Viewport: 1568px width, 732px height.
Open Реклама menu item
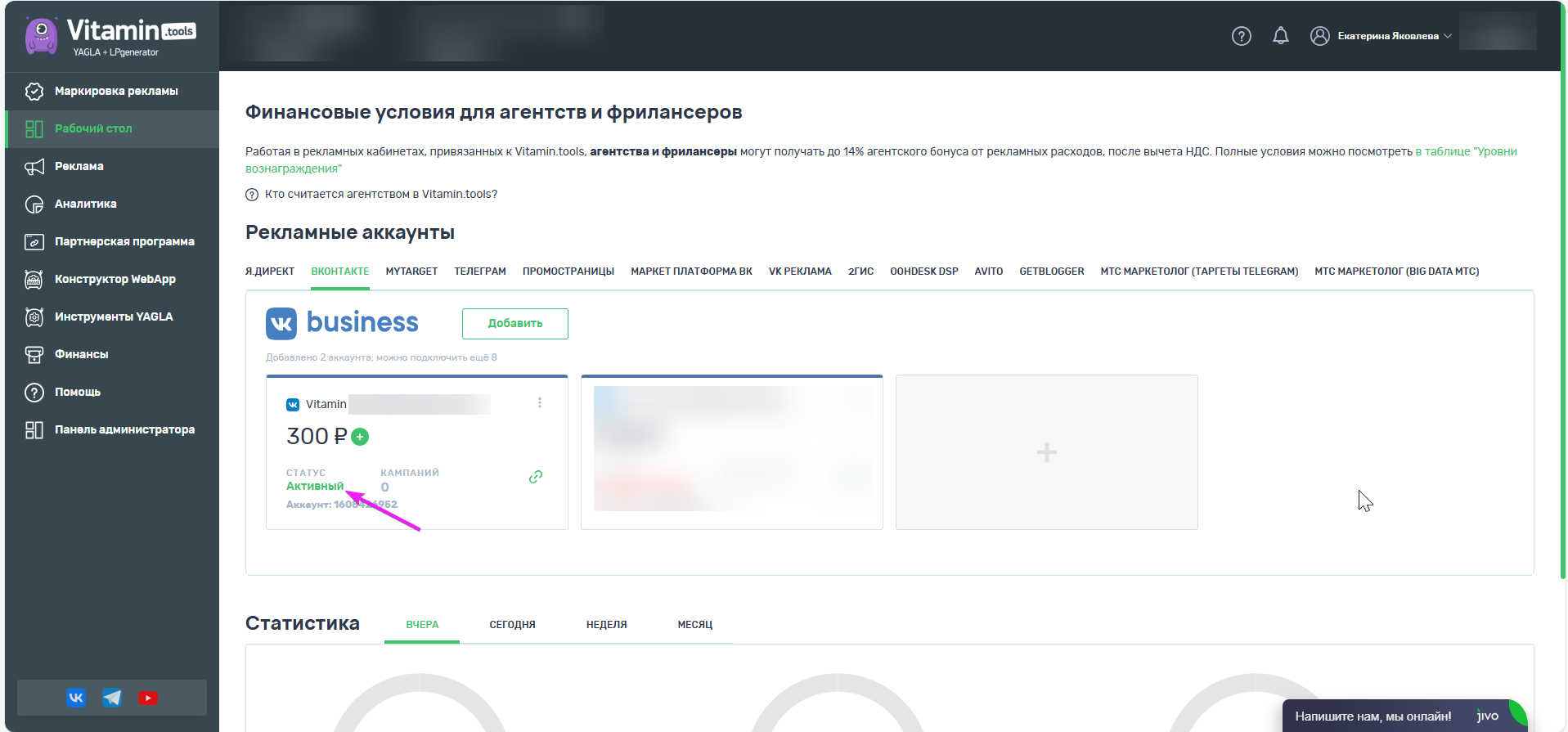112,166
